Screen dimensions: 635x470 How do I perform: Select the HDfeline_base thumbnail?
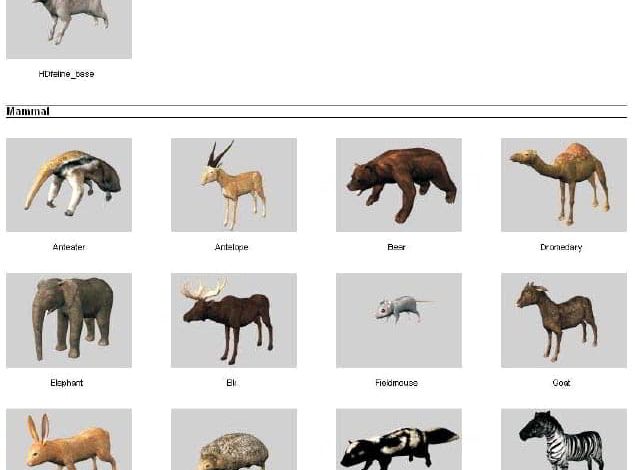click(x=69, y=29)
